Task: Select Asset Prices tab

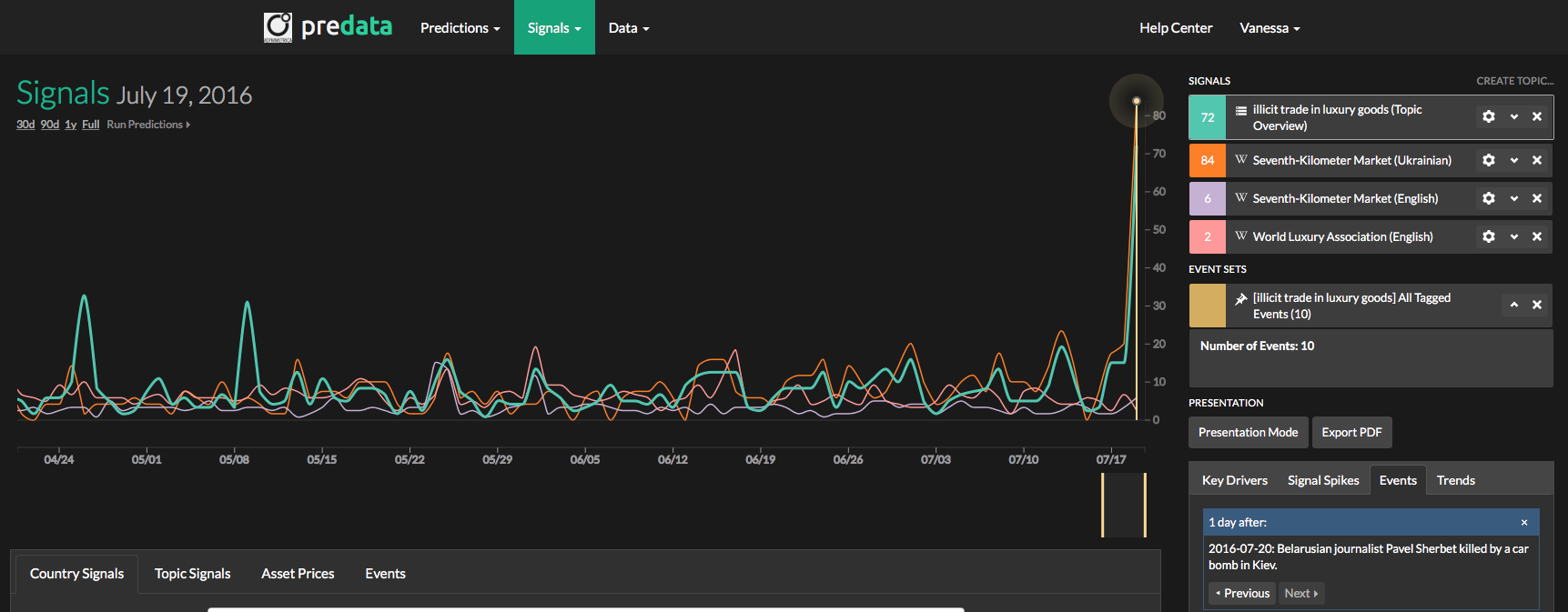Action: pos(298,574)
